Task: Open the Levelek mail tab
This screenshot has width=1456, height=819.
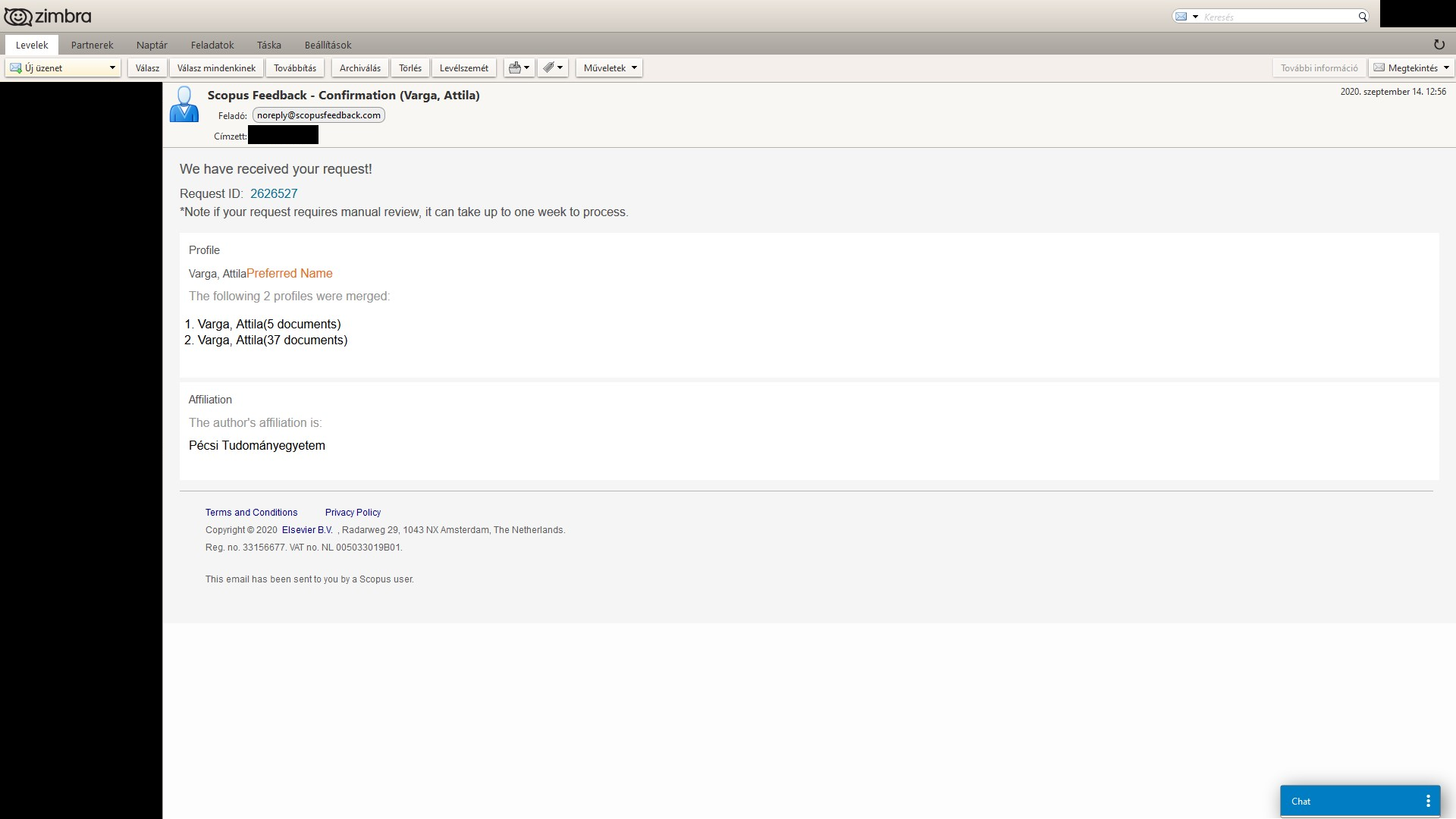Action: point(32,45)
